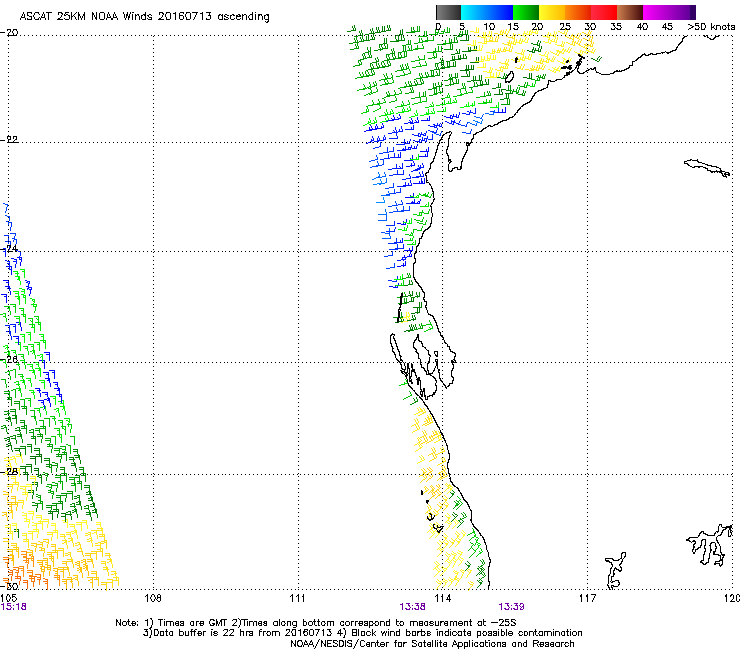The width and height of the screenshot is (740, 650).
Task: Click the legend label "25"
Action: (565, 26)
